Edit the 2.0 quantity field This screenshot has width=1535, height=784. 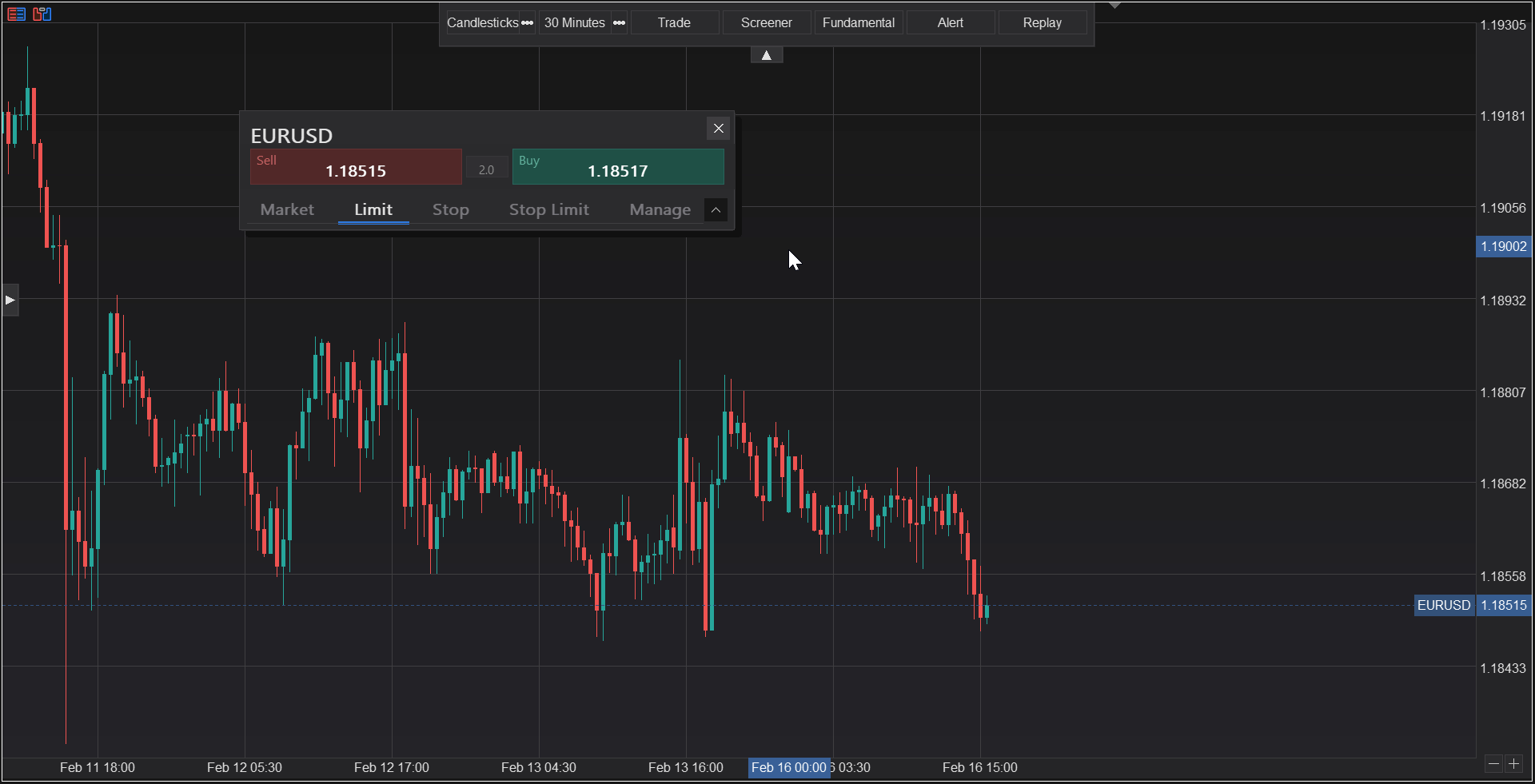[x=485, y=169]
